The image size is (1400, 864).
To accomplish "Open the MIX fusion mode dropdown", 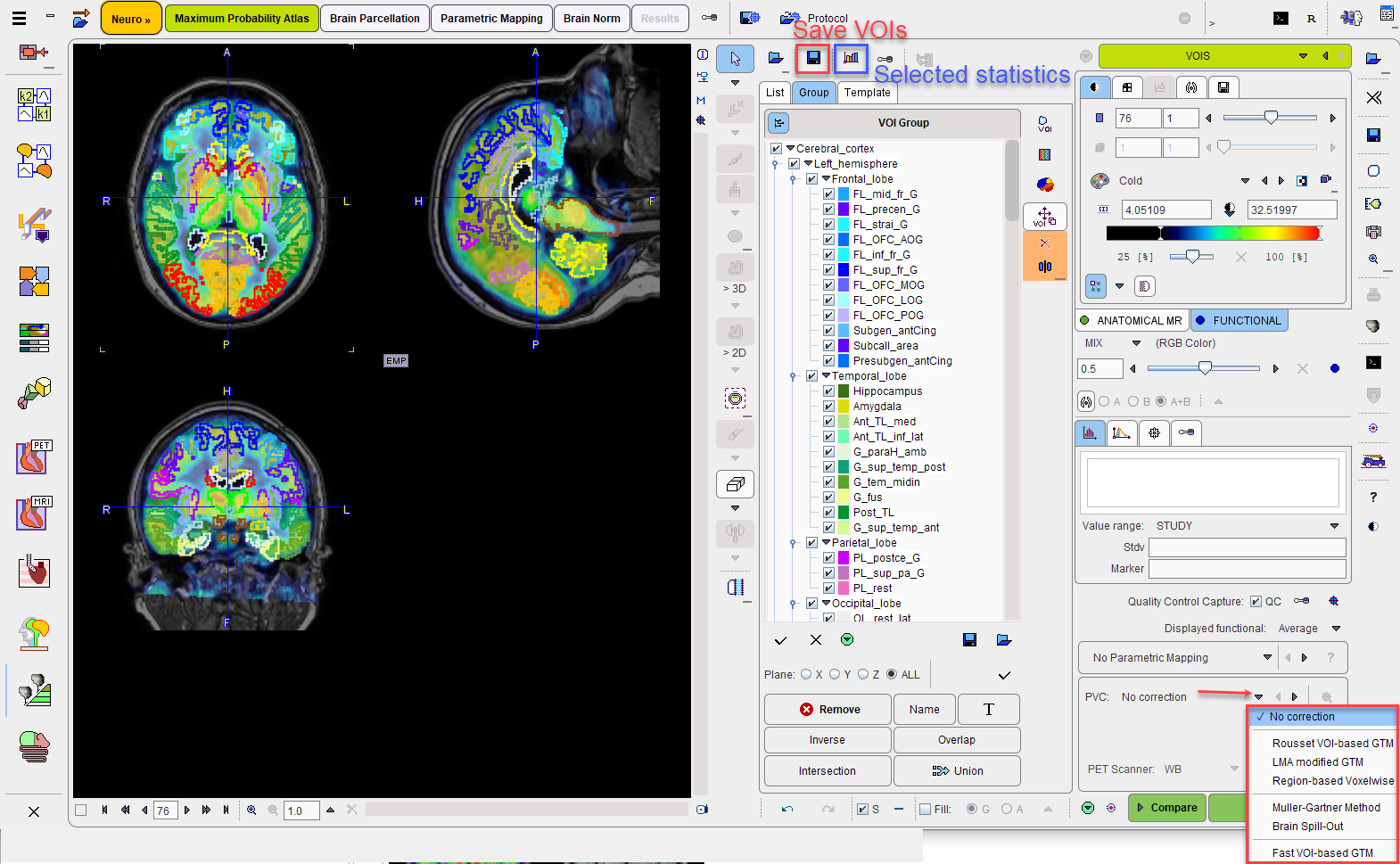I will tap(1136, 343).
